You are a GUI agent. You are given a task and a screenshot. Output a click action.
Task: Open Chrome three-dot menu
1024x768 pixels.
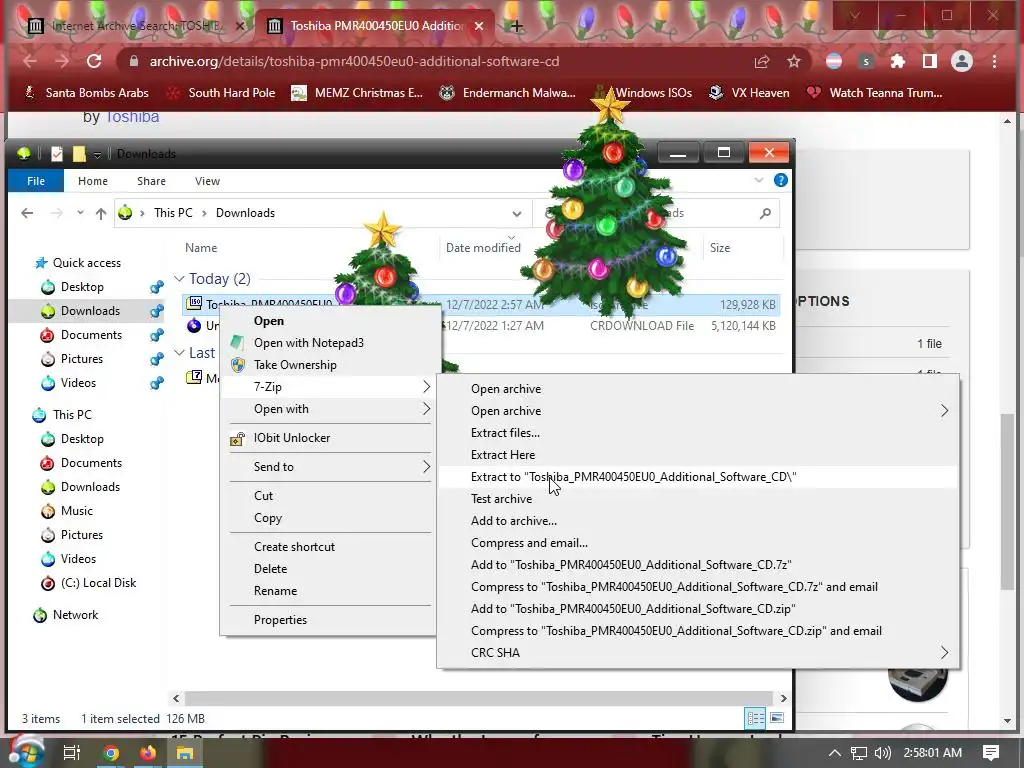point(995,61)
